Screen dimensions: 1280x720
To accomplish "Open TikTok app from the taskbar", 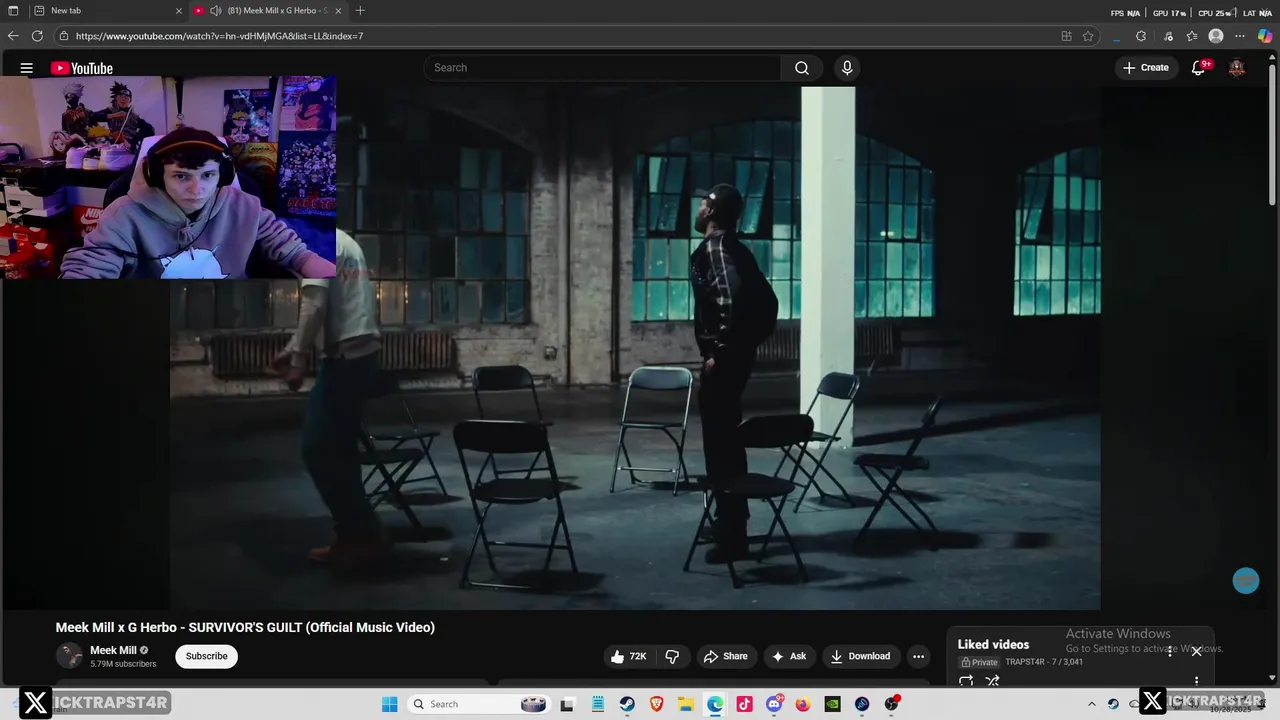I will coord(744,704).
